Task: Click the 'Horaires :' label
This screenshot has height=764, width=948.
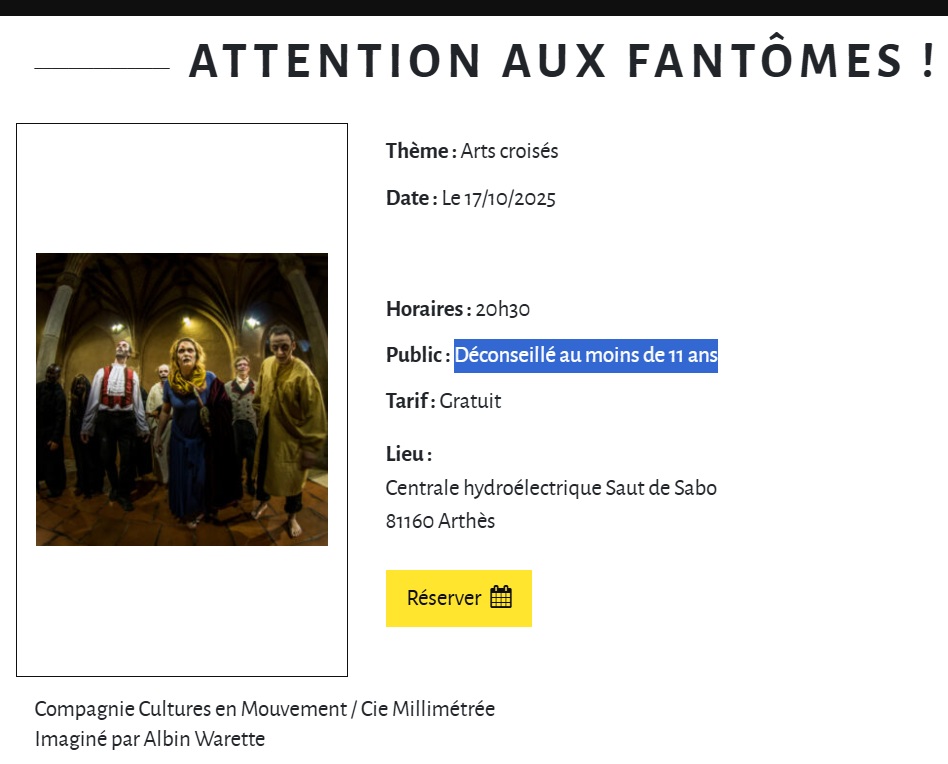Action: point(428,309)
